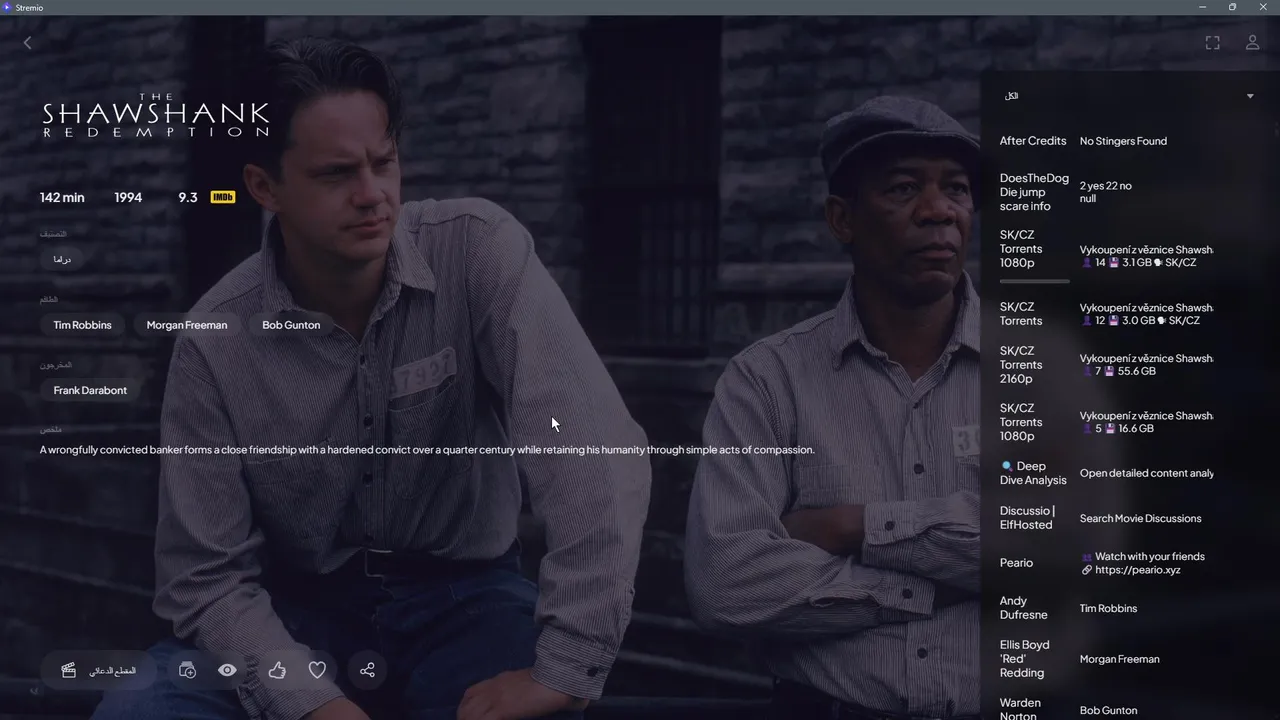Restore down the Stremio window
Viewport: 1280px width, 720px height.
tap(1232, 7)
